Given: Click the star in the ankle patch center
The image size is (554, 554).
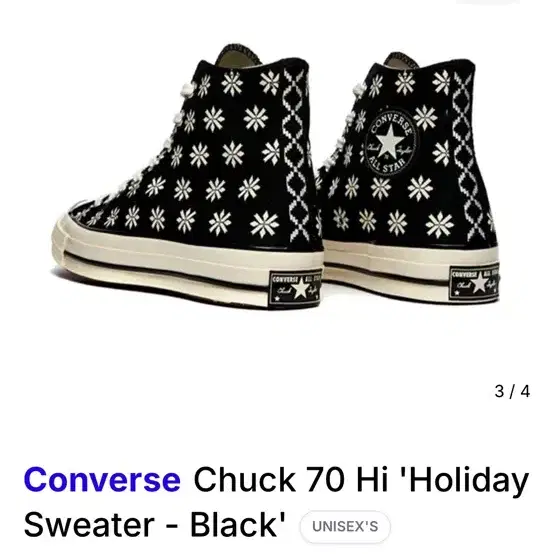Looking at the screenshot, I should tap(390, 142).
